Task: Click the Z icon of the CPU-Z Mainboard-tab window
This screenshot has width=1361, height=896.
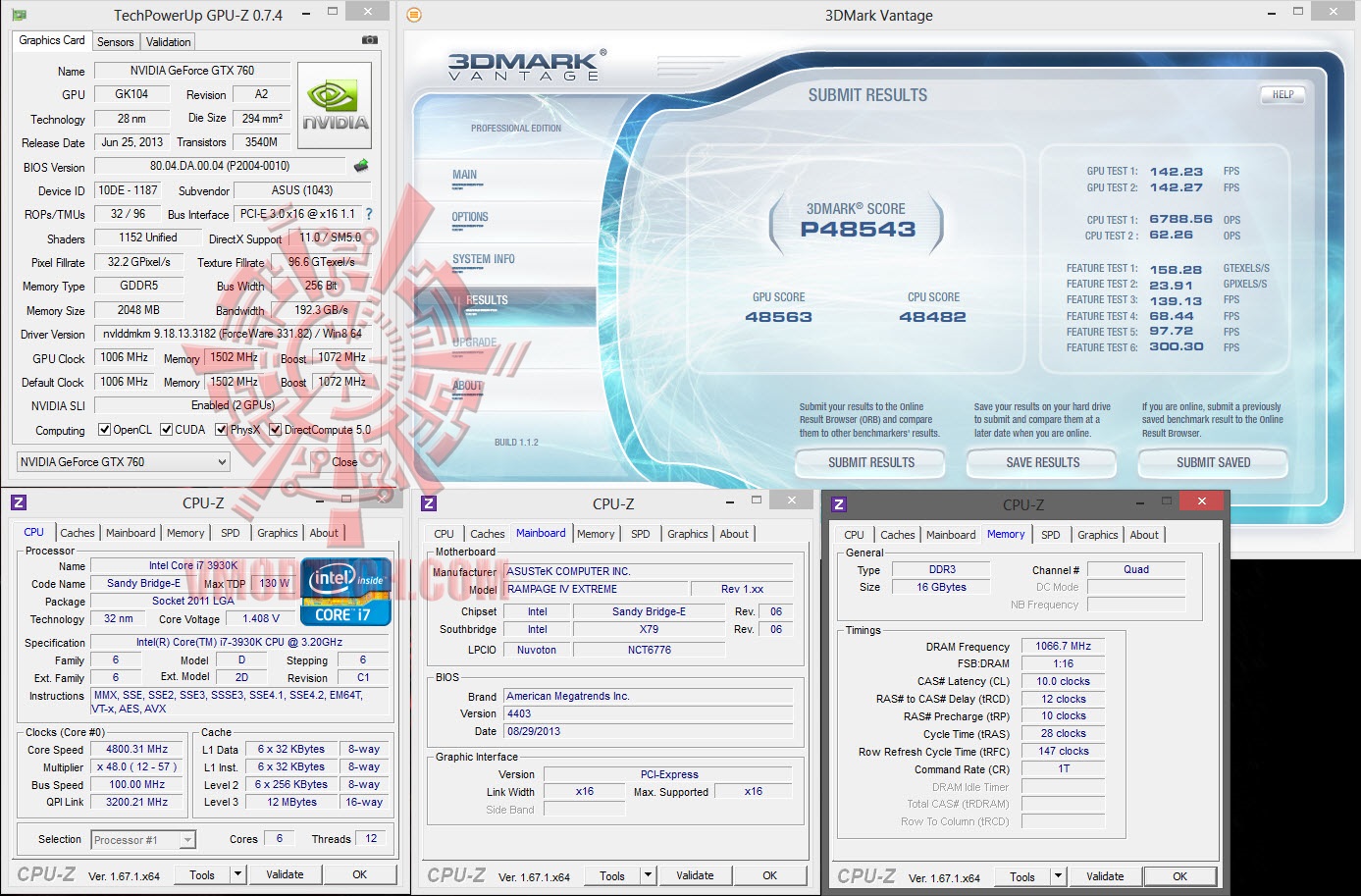Action: [429, 503]
